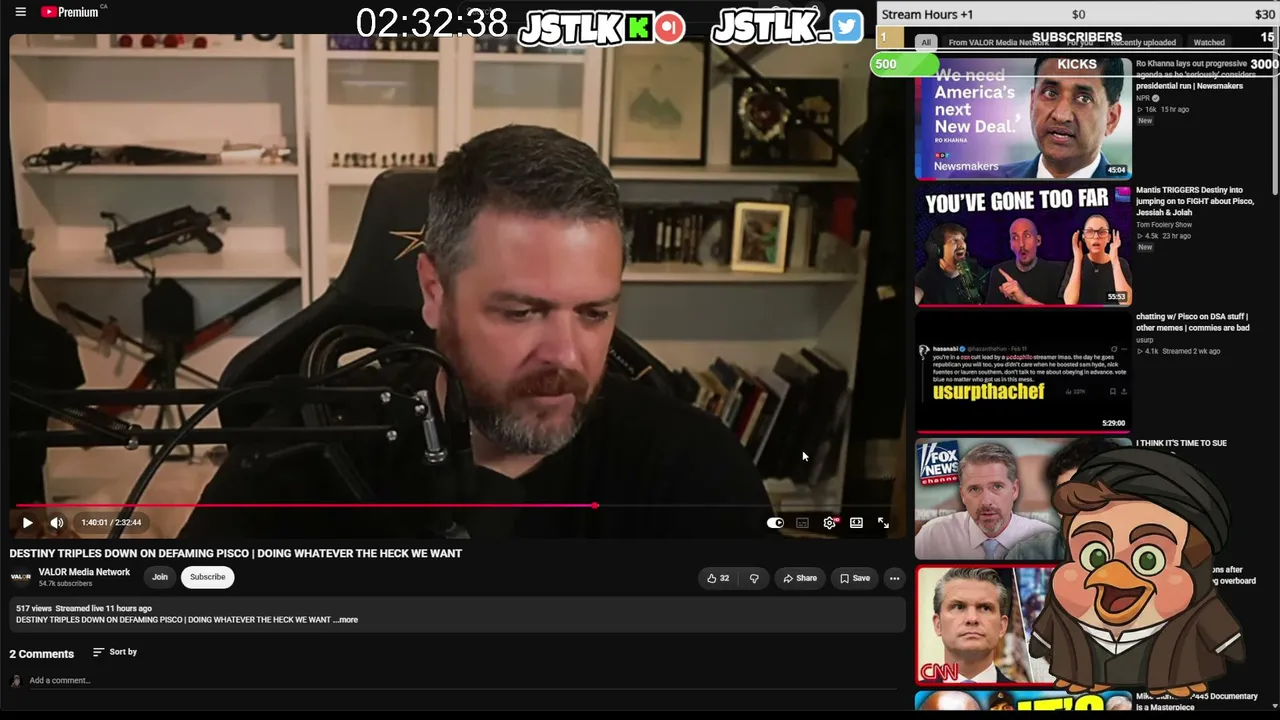Click the 5:29:00 duration badge on usurpthachef thumbnail
The width and height of the screenshot is (1280, 720).
[1113, 423]
